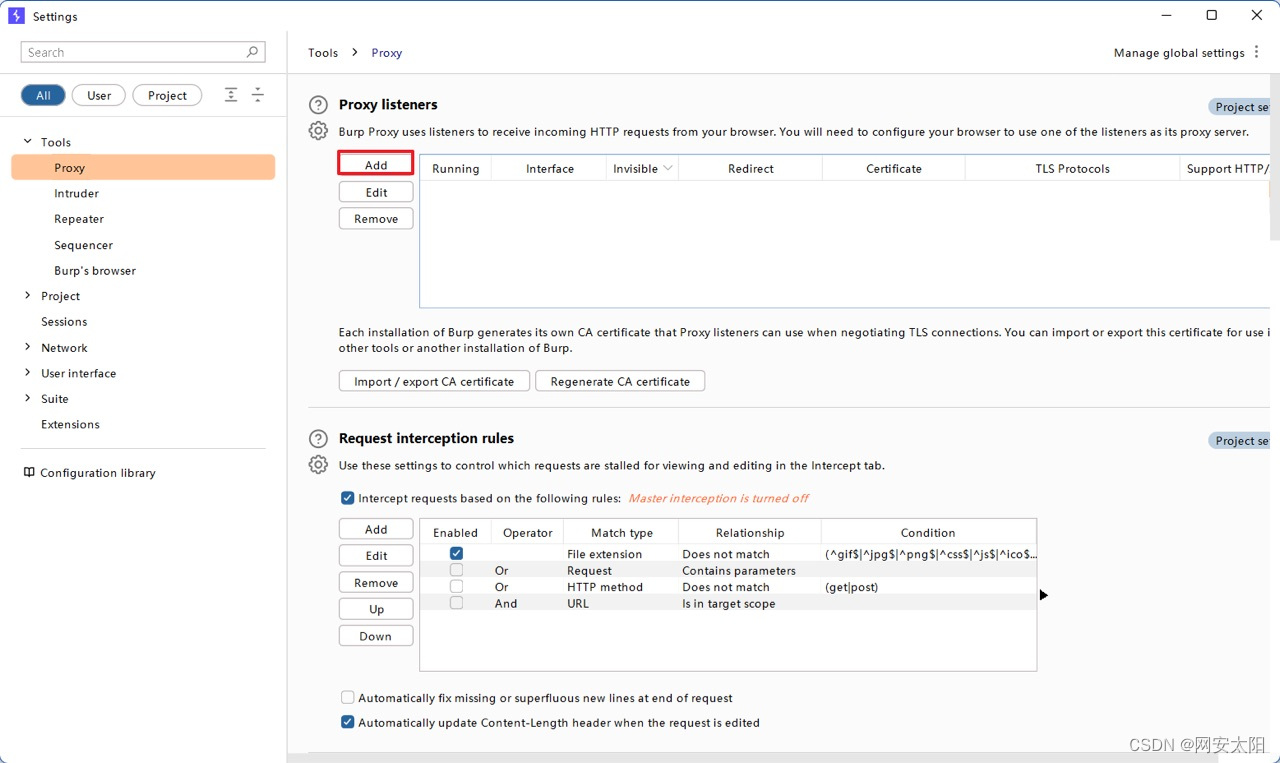Select the User filter tab
The image size is (1280, 763).
(x=99, y=95)
